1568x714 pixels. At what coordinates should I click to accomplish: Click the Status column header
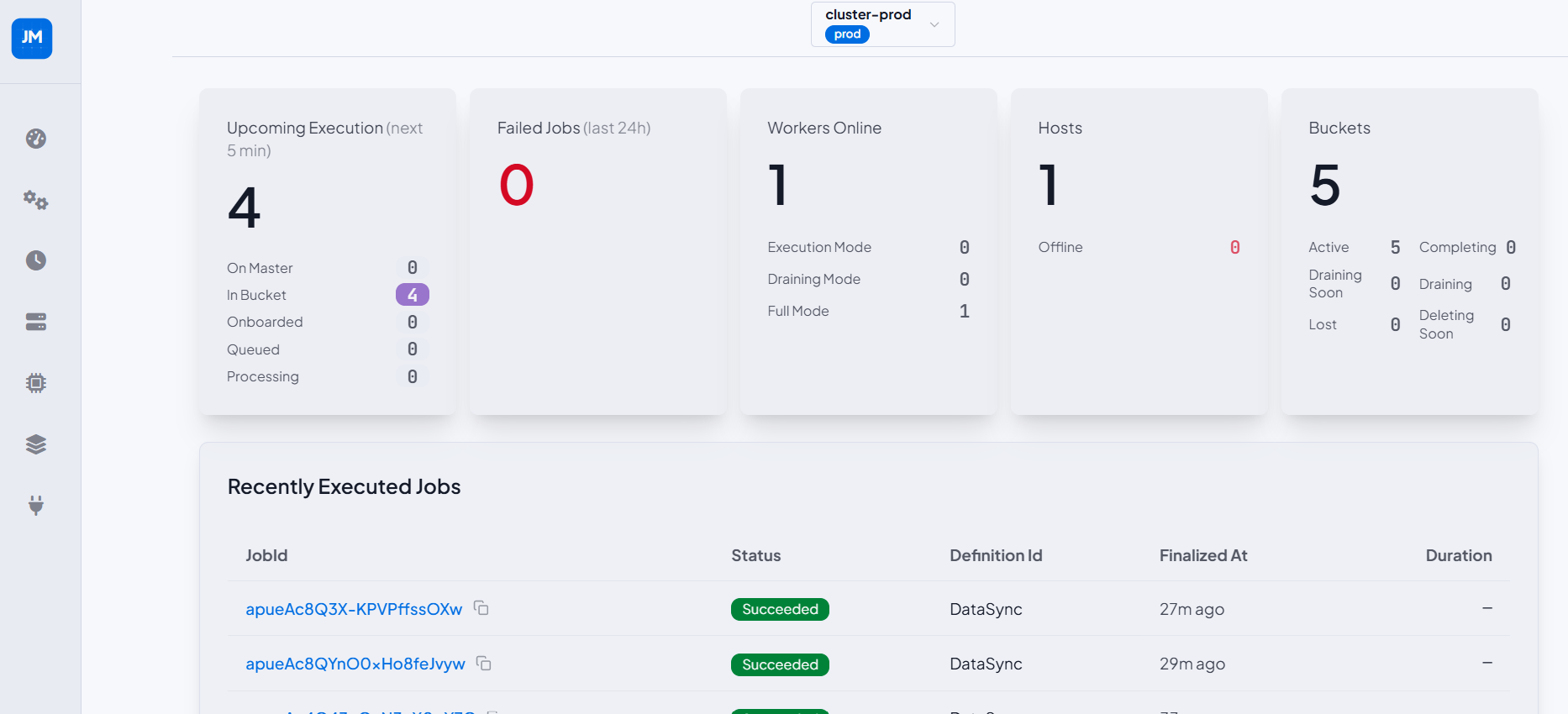(x=756, y=555)
